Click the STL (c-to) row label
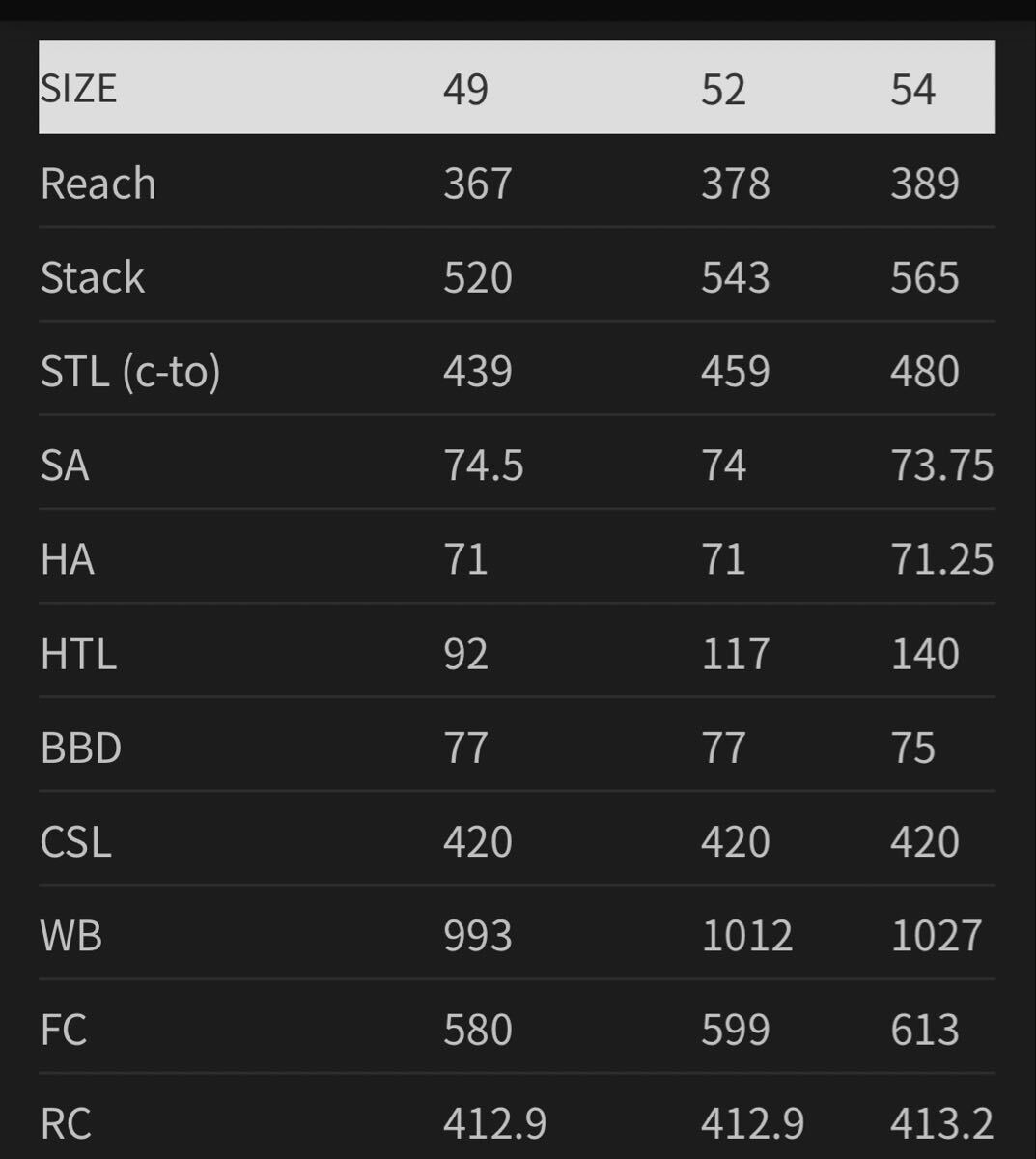1036x1159 pixels. (130, 372)
